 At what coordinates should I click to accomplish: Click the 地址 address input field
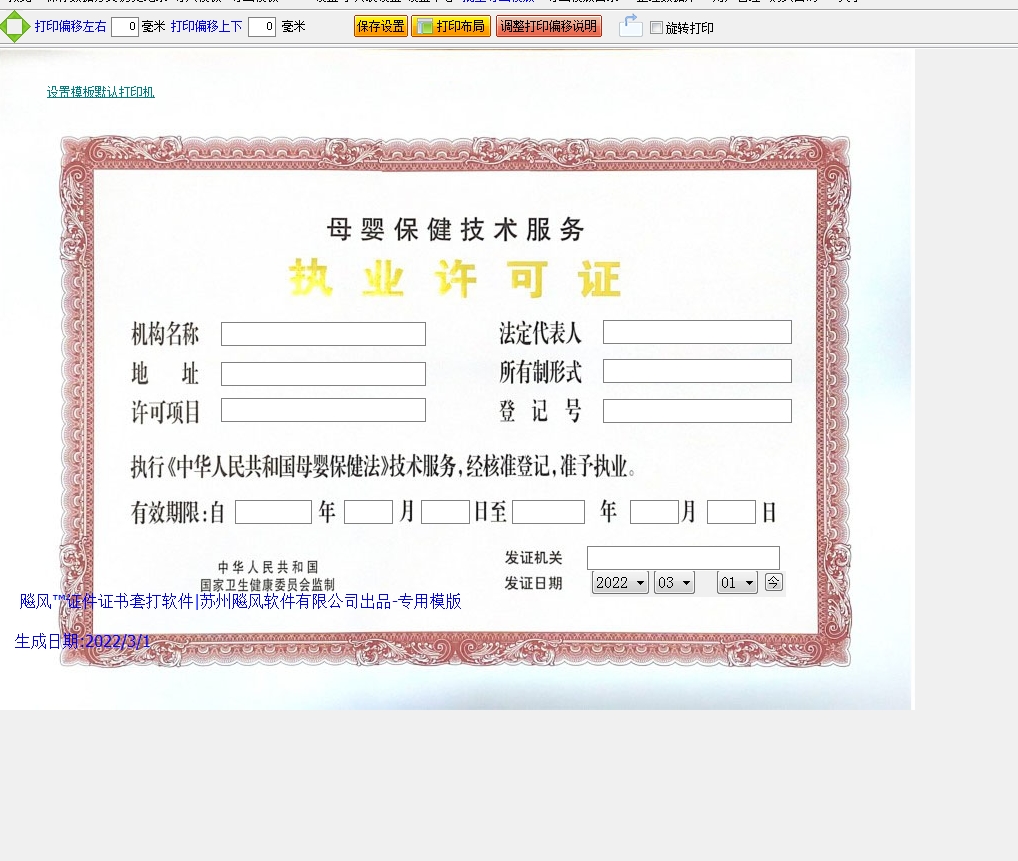323,374
